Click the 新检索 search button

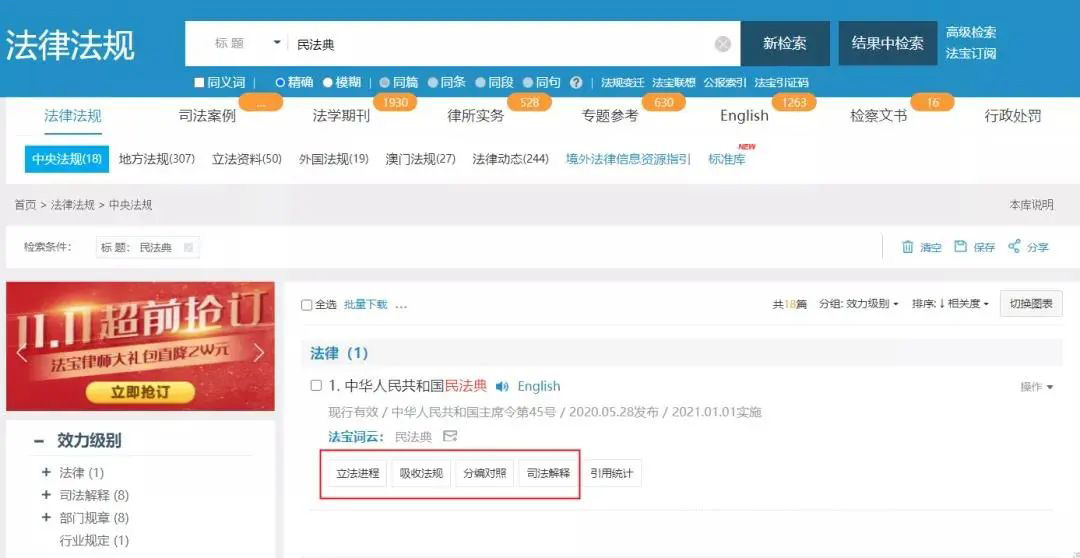tap(784, 44)
